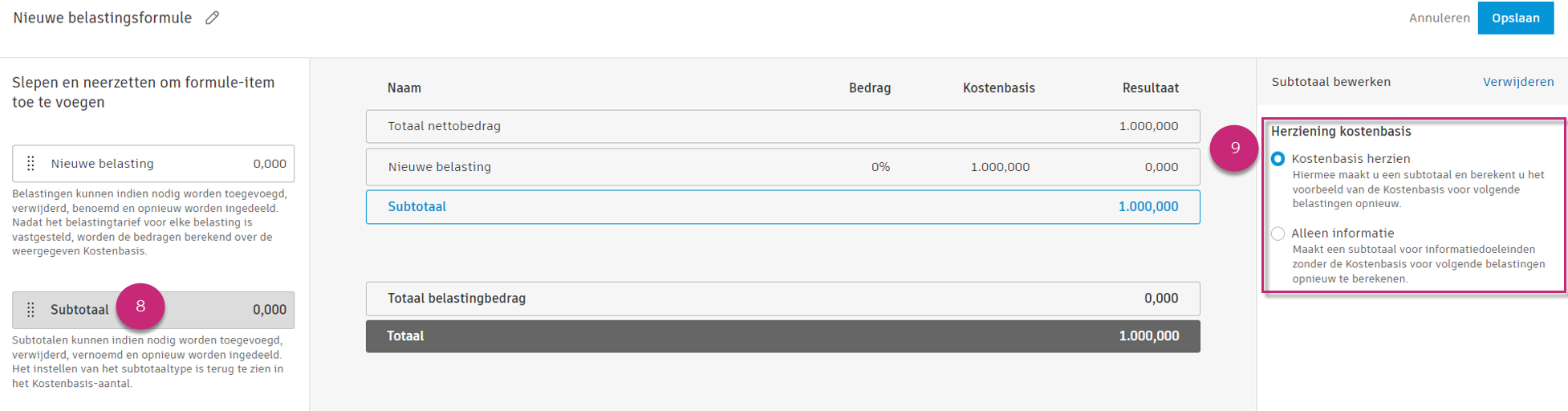Select the Subtotaal row in formula table

pos(782,207)
